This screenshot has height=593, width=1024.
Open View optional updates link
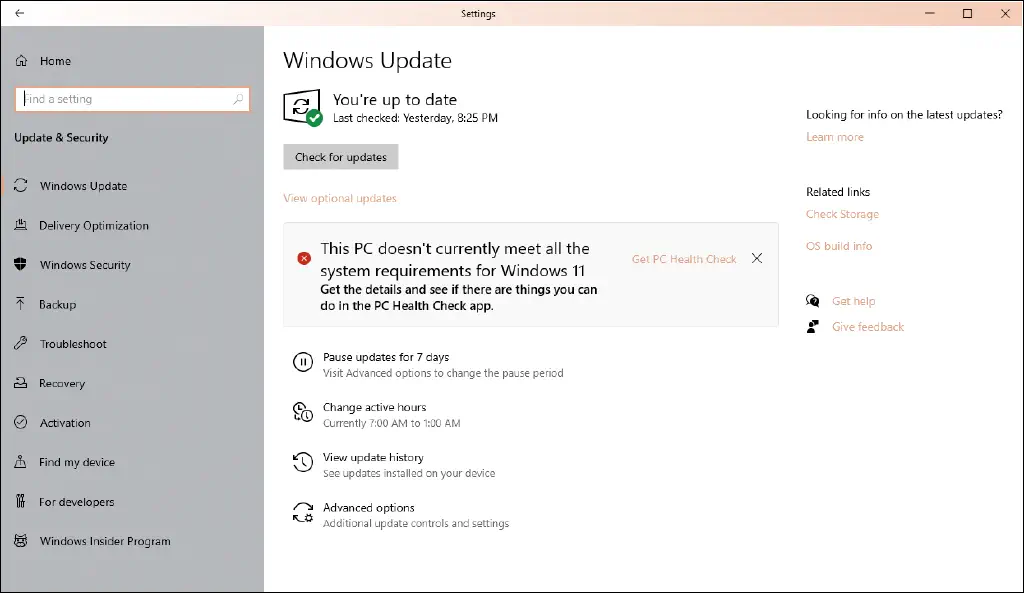340,198
